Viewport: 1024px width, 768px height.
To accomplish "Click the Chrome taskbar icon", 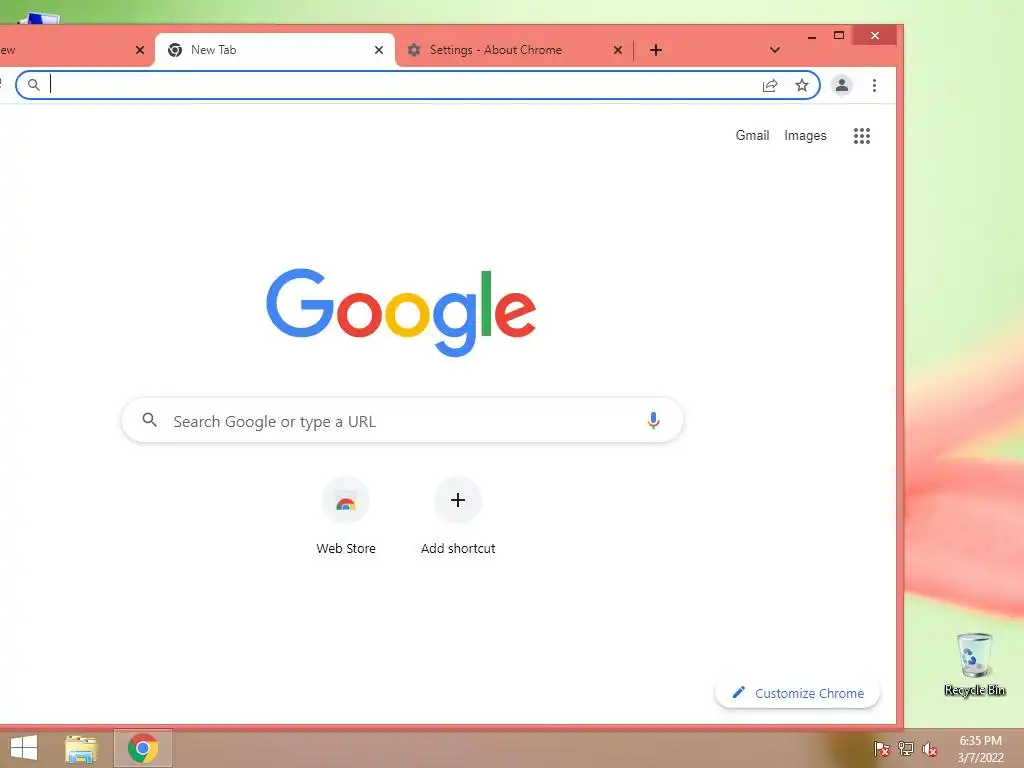I will click(143, 748).
